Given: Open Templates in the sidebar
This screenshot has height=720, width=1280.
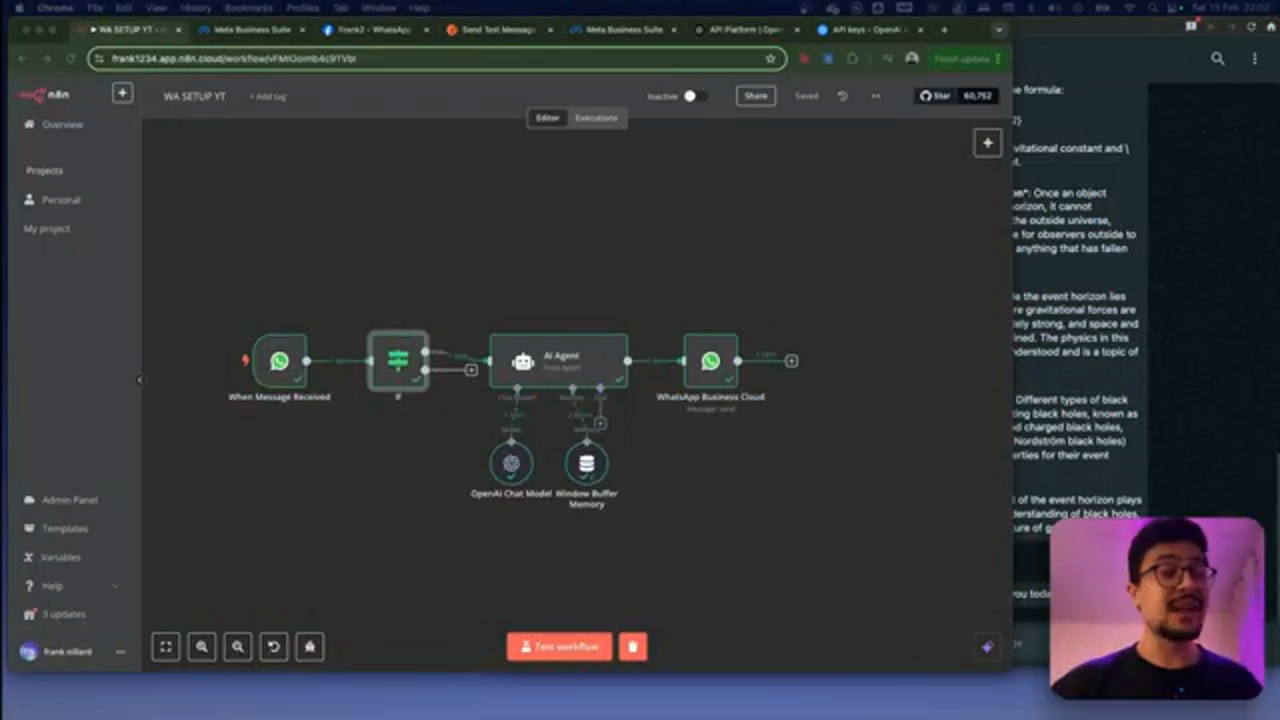Looking at the screenshot, I should tap(64, 529).
